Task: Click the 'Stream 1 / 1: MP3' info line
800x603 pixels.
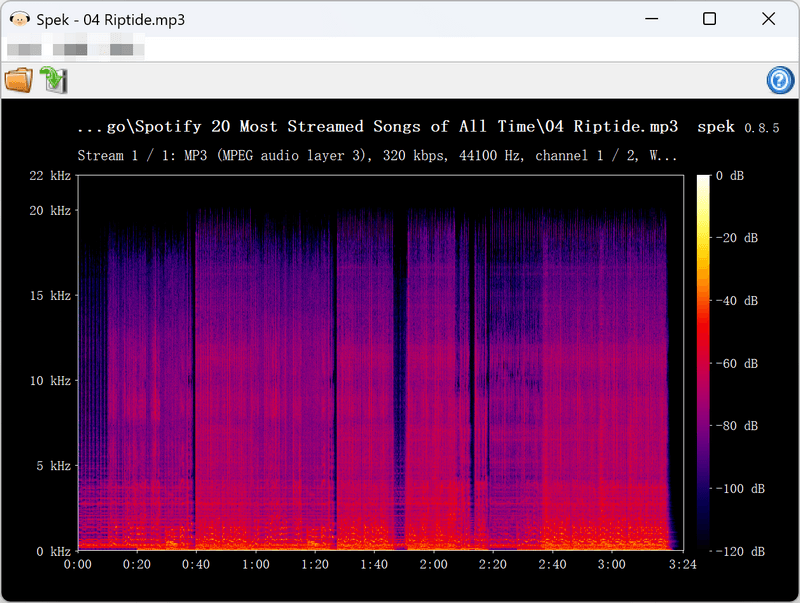Action: [378, 156]
